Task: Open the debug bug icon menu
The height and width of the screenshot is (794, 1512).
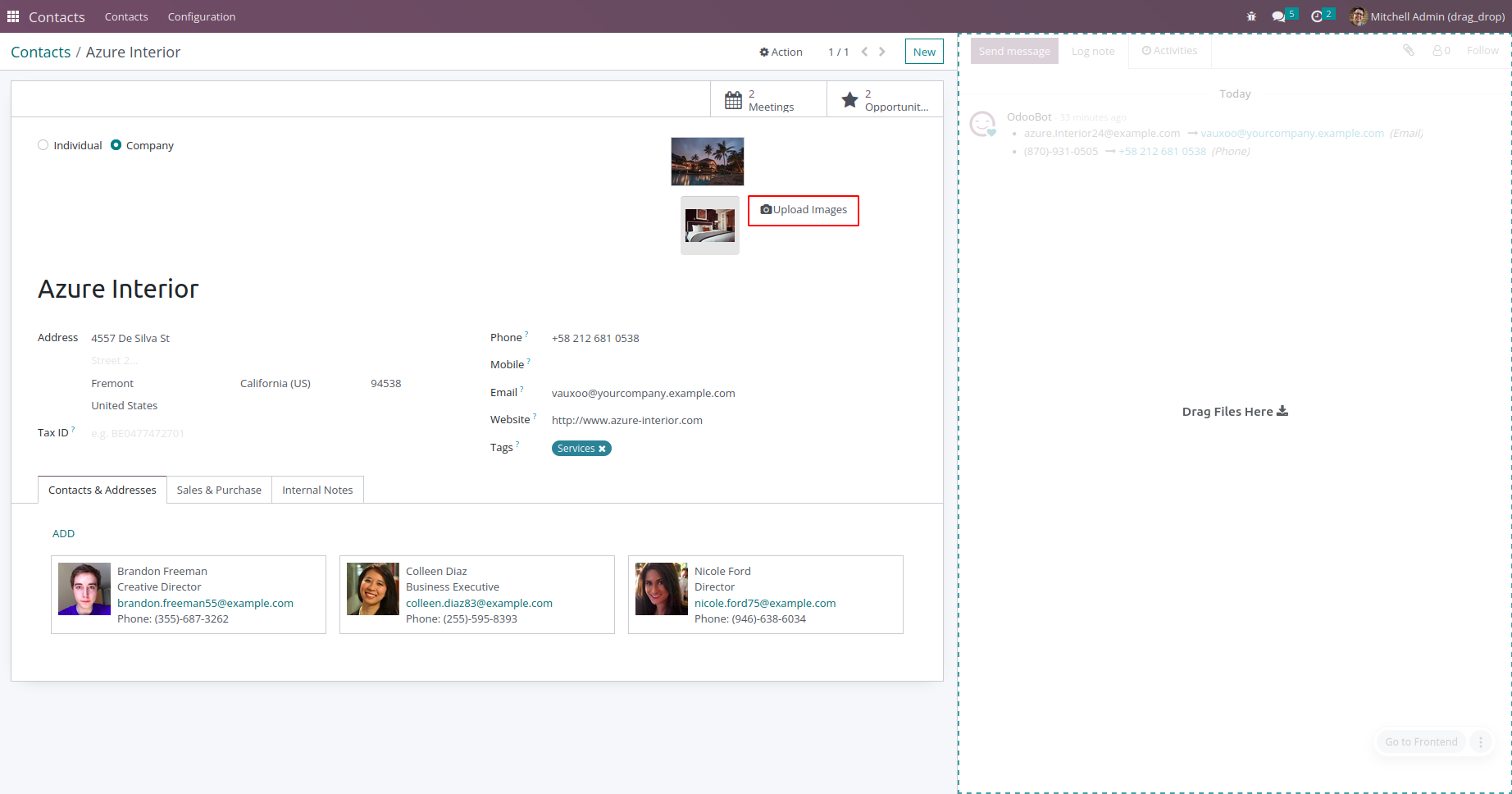Action: click(1251, 16)
